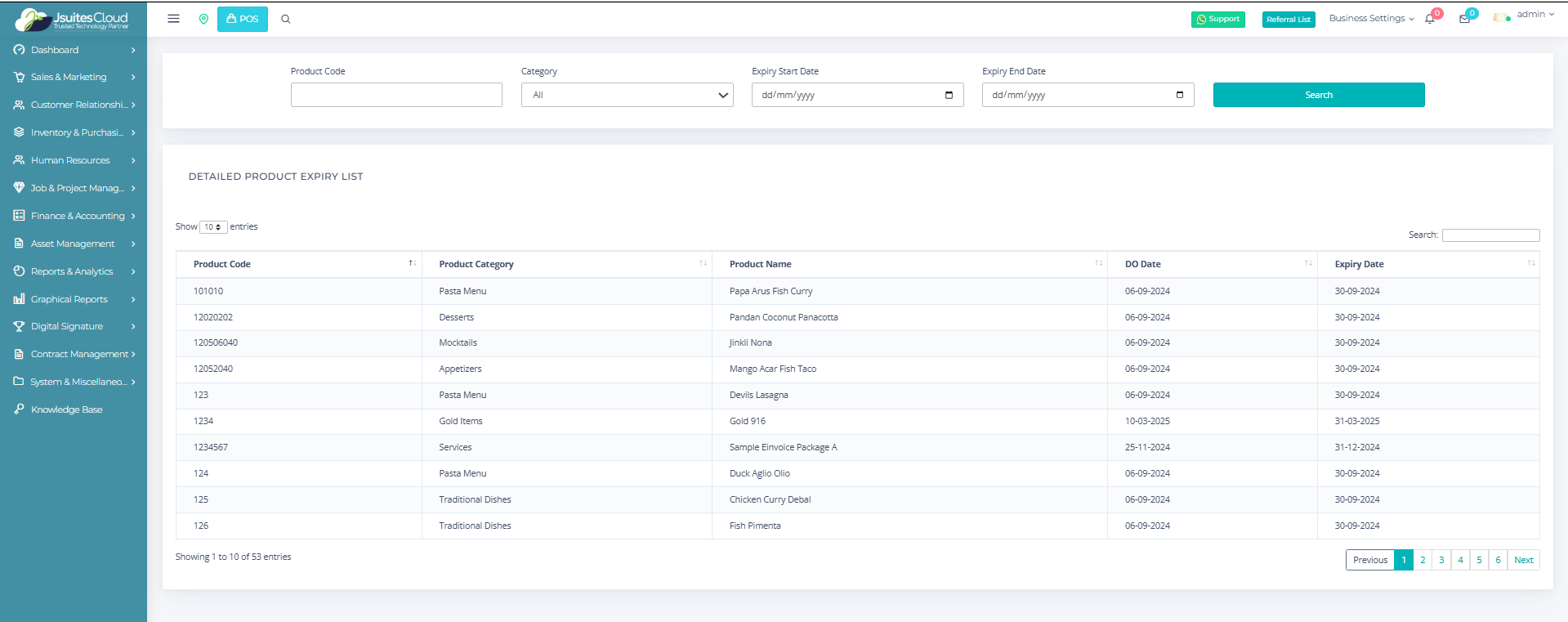Go to Next page of results
The image size is (1568, 622).
pyautogui.click(x=1523, y=560)
